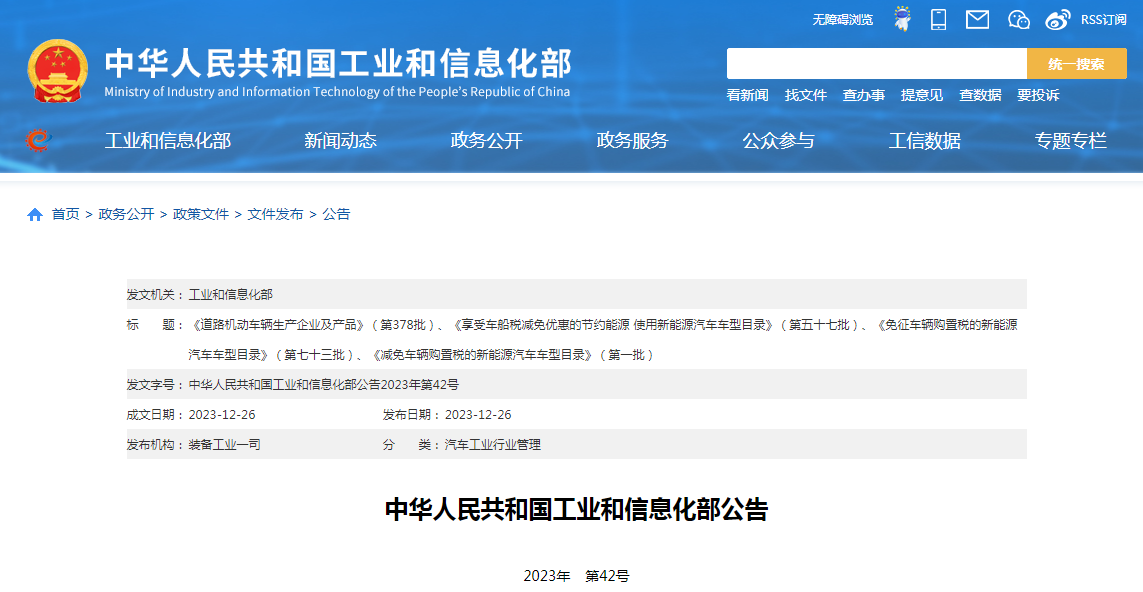Click the Chinese site title 中华人民共和国工业和信息化部
The width and height of the screenshot is (1143, 592).
click(338, 63)
